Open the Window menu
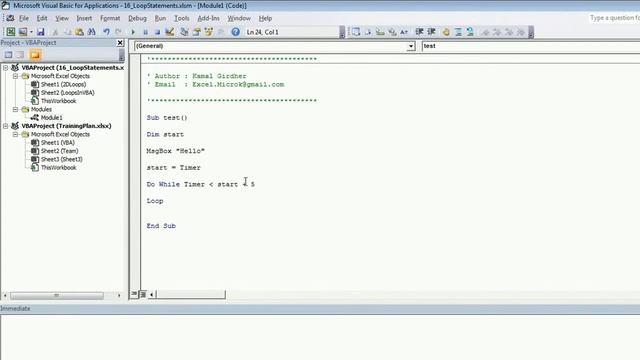The width and height of the screenshot is (640, 360). (x=239, y=18)
